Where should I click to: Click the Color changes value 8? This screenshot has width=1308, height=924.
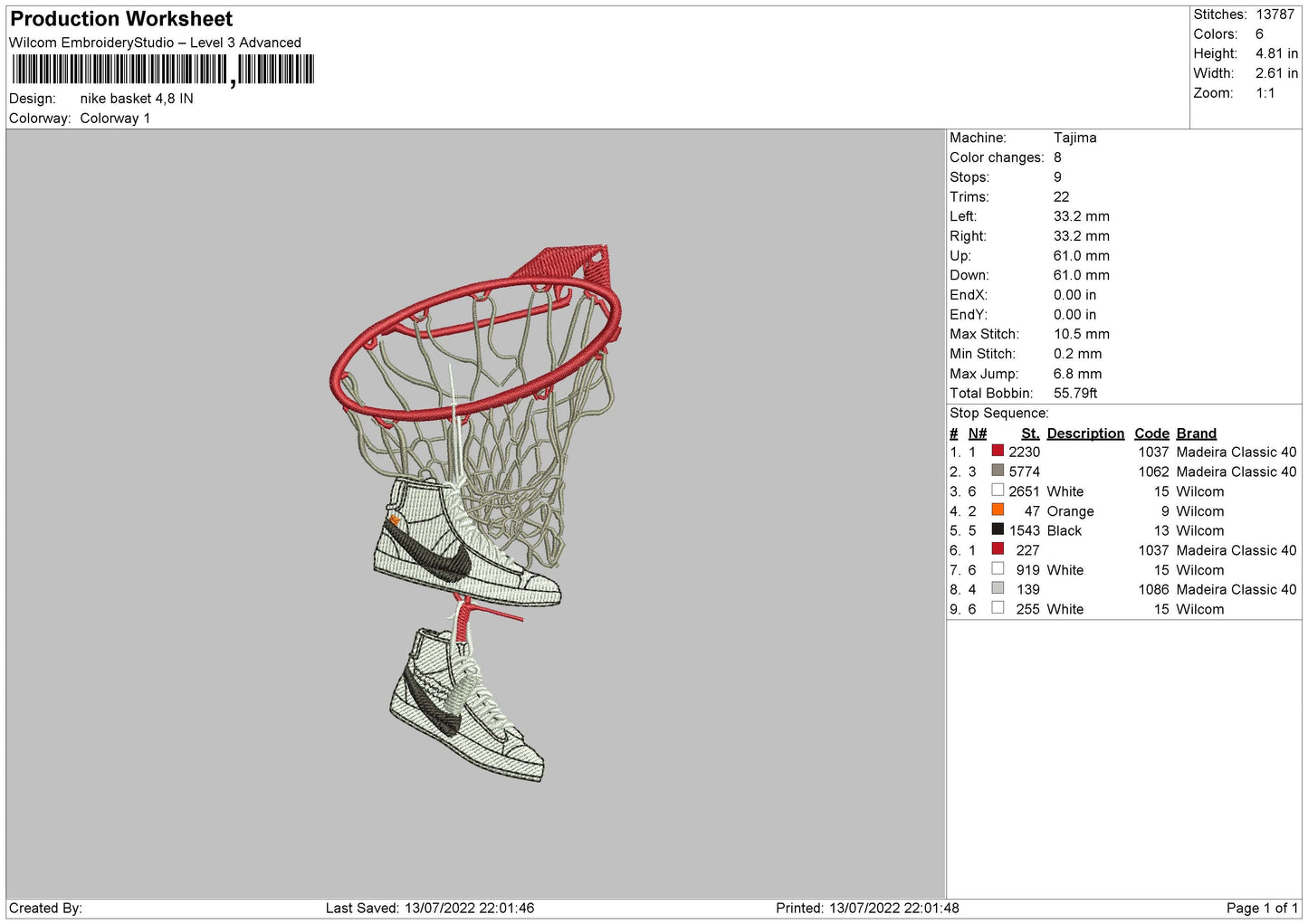pyautogui.click(x=1057, y=157)
